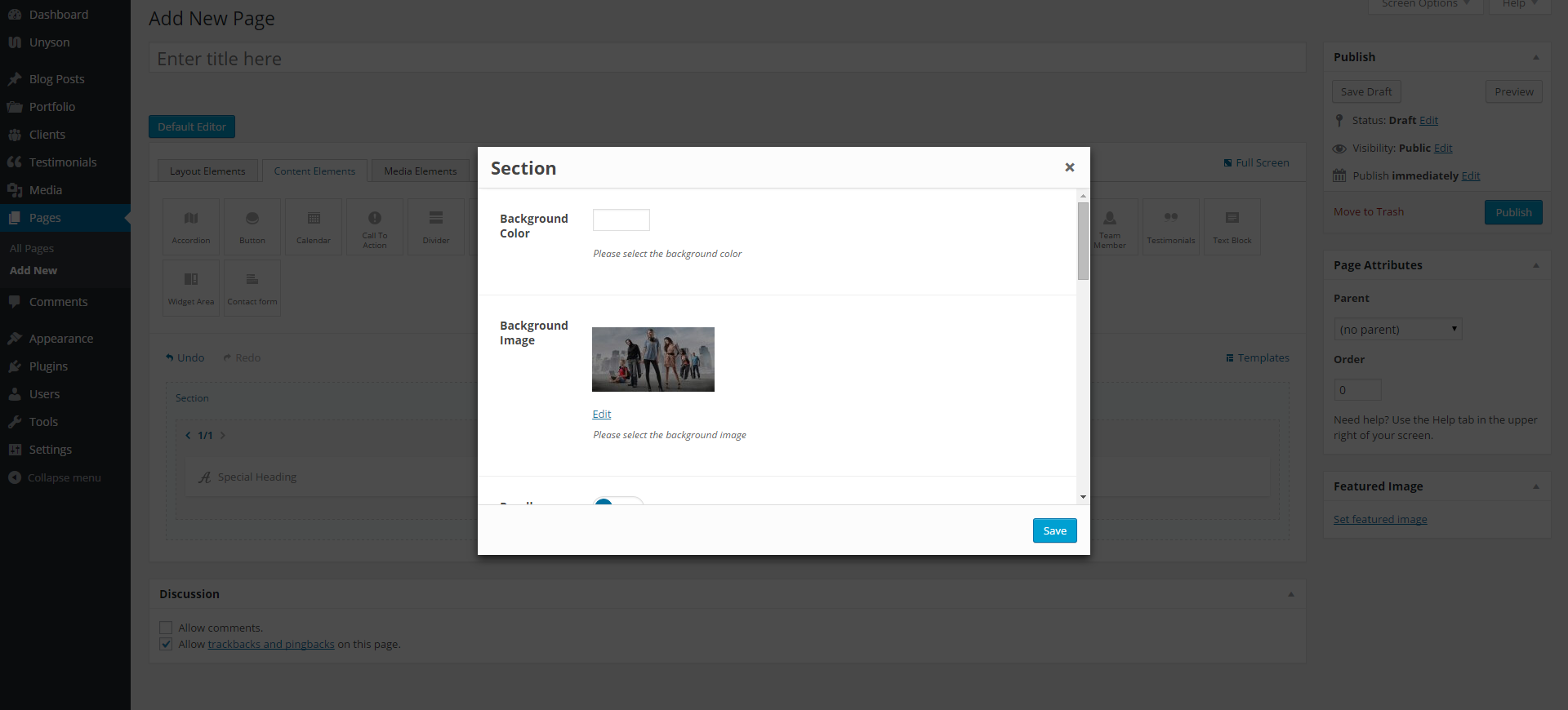Open the Portfolio admin menu
The height and width of the screenshot is (710, 1568).
click(65, 106)
